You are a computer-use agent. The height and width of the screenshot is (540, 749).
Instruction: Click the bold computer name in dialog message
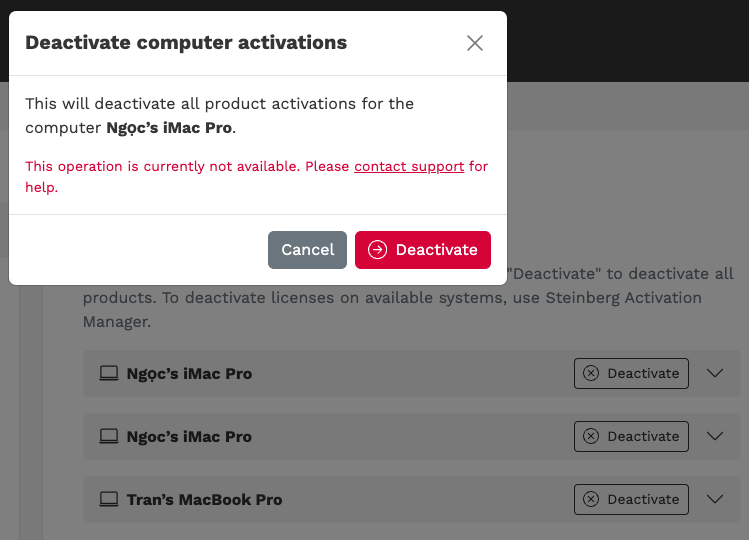pos(169,128)
